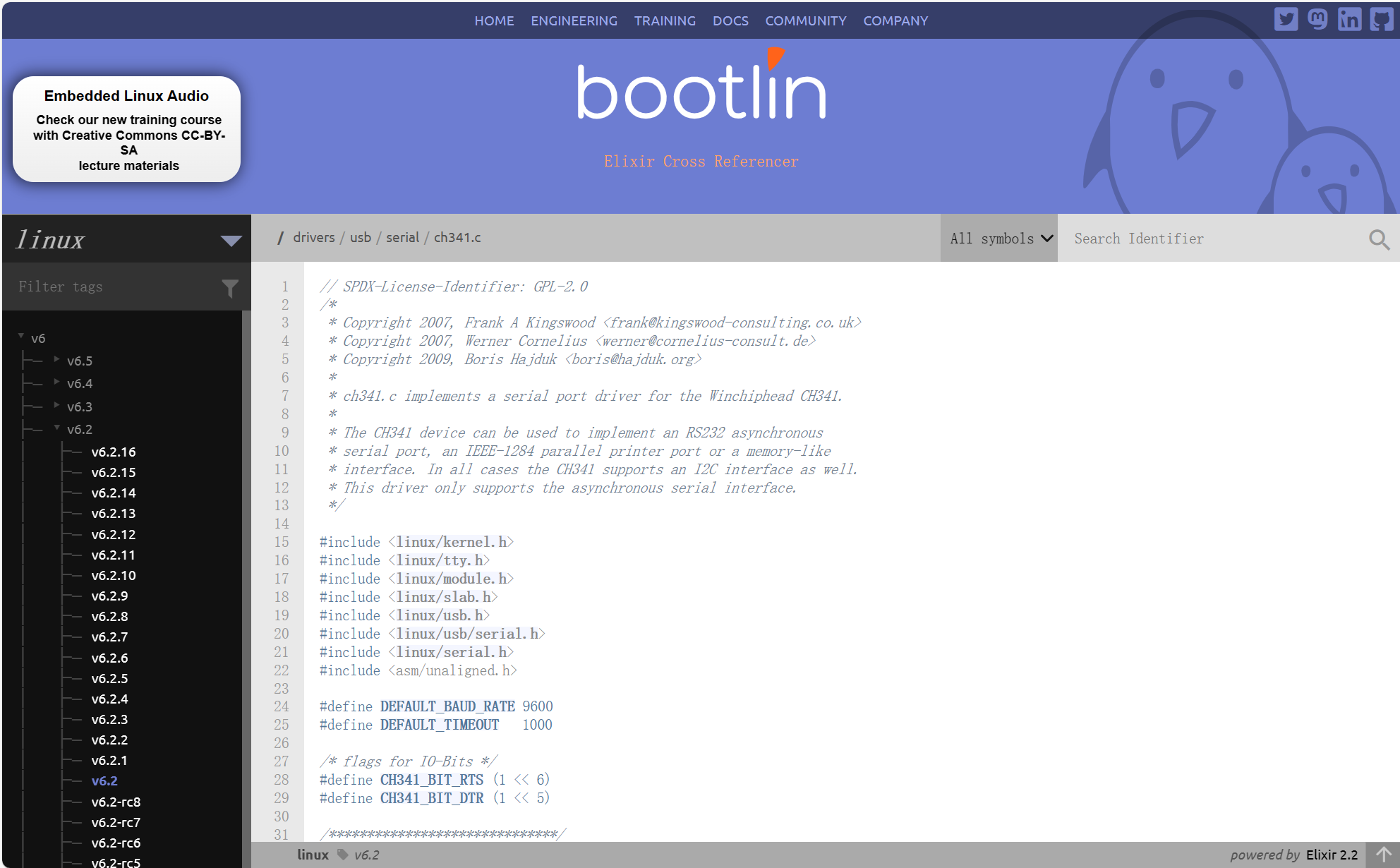
Task: Open the All symbols dropdown
Action: [x=1000, y=239]
